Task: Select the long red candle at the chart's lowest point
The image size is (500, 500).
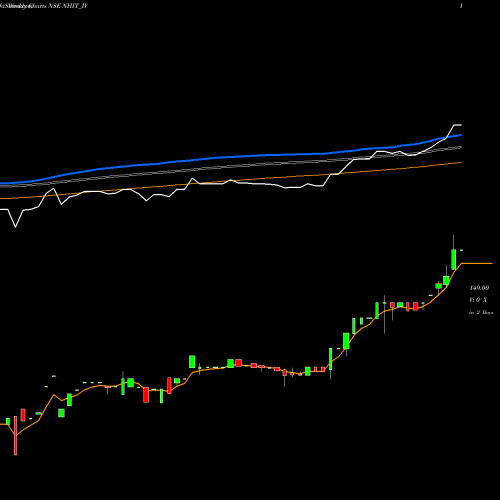Action: 15,435
